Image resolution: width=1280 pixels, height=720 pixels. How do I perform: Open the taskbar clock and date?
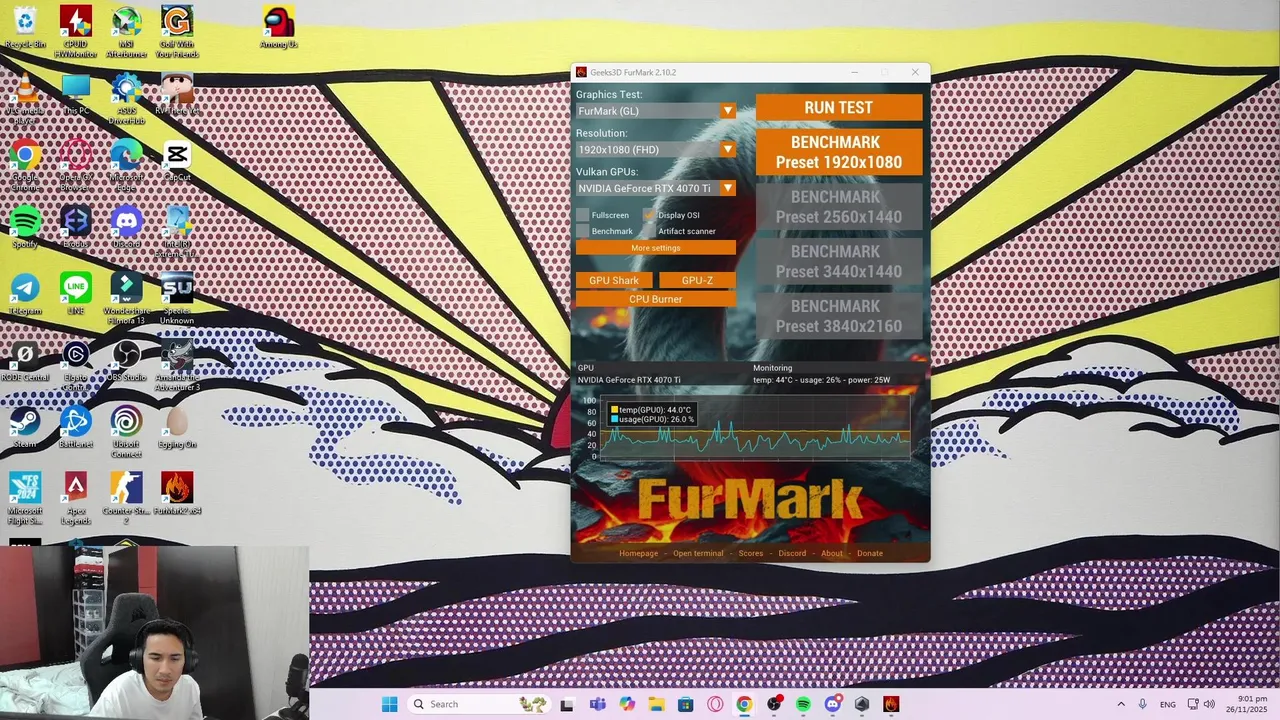pyautogui.click(x=1252, y=704)
